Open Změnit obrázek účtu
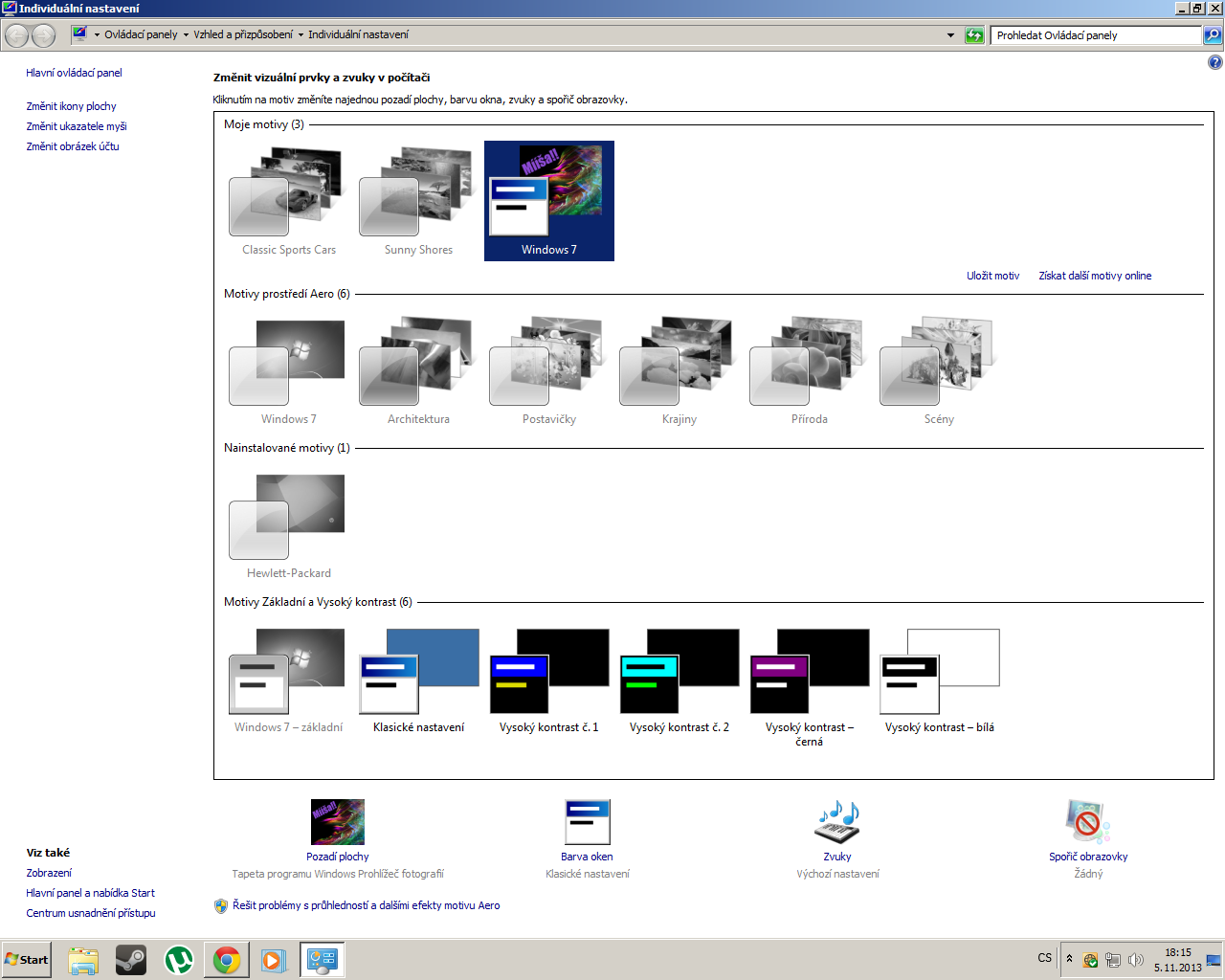 [73, 146]
